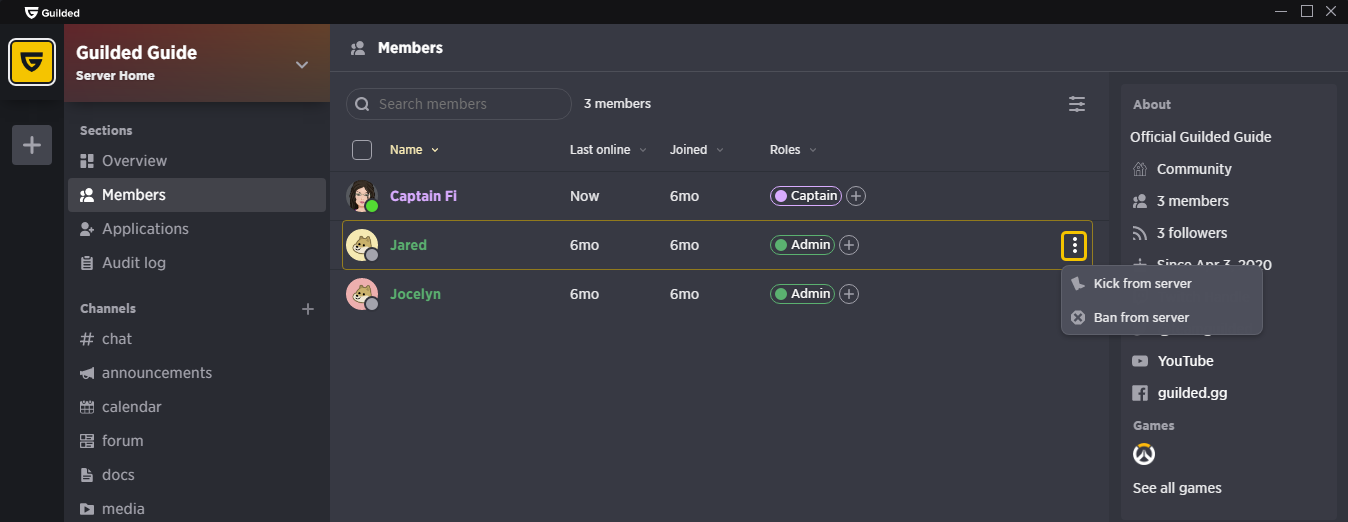Click into the Search members field

459,104
